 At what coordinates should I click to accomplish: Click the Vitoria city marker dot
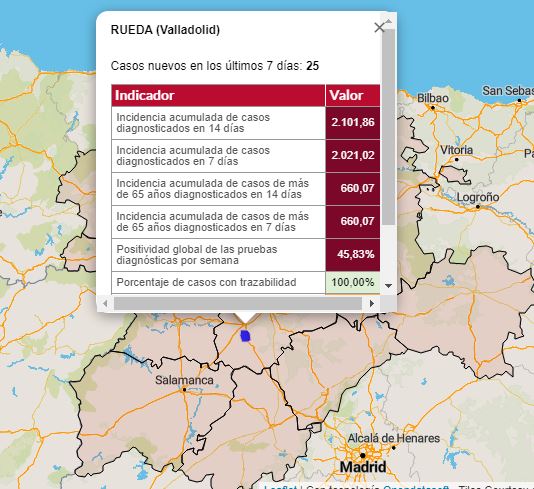tap(456, 159)
